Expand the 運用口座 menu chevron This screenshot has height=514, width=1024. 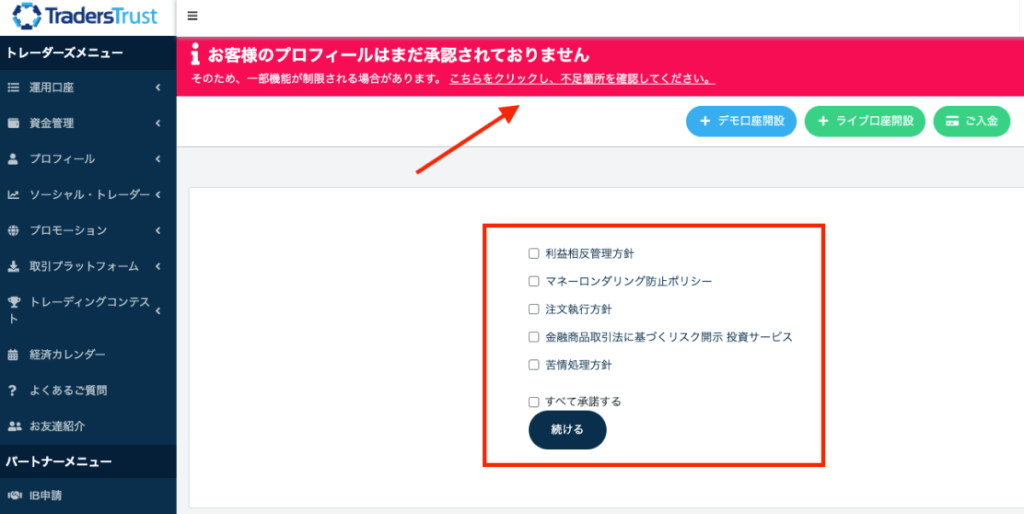tap(158, 88)
